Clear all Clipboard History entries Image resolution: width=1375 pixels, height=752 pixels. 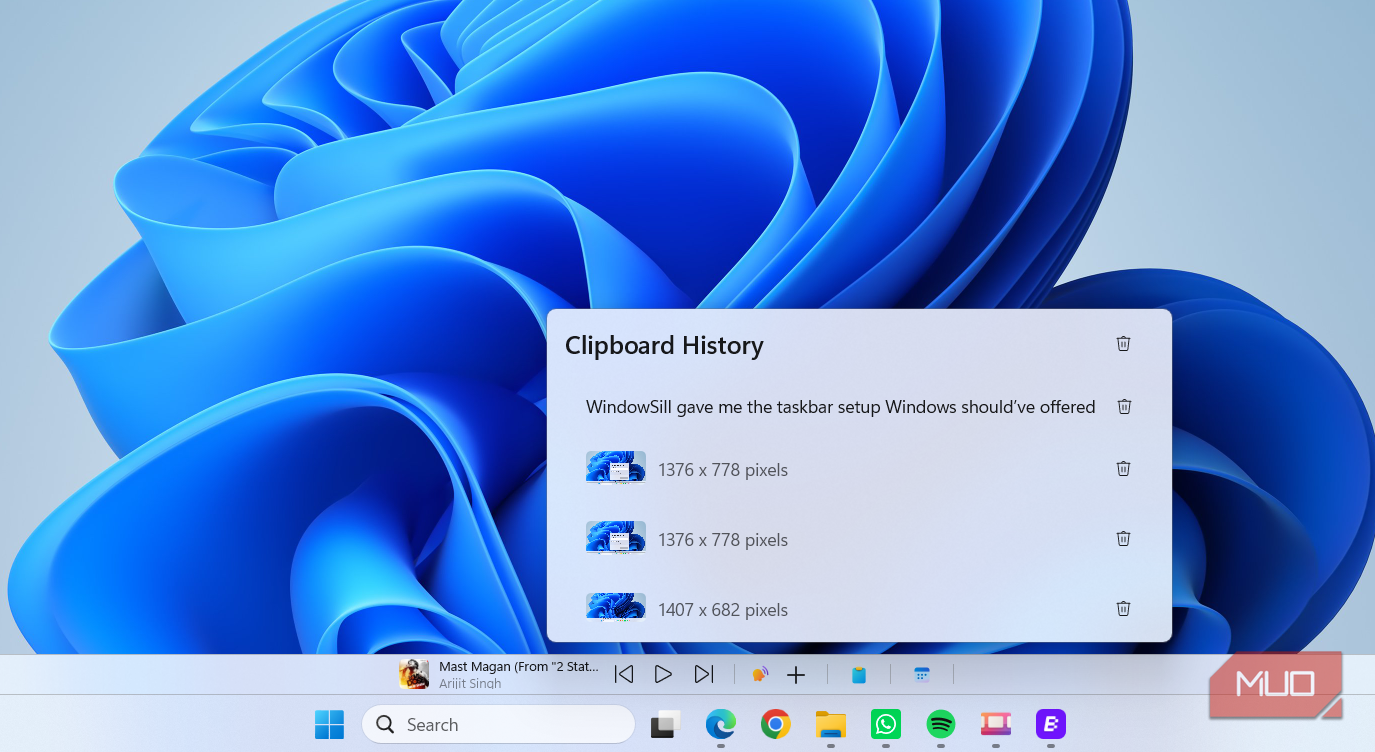(x=1123, y=344)
